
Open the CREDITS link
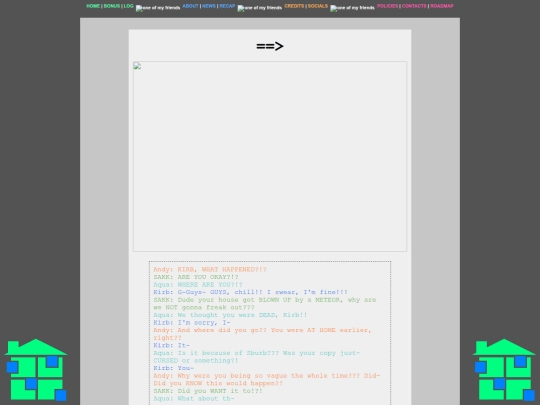pos(294,6)
